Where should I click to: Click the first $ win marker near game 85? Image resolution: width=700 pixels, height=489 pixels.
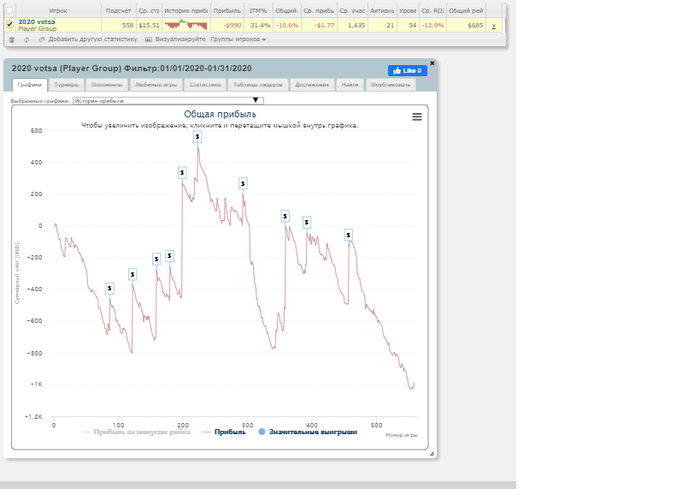(110, 288)
